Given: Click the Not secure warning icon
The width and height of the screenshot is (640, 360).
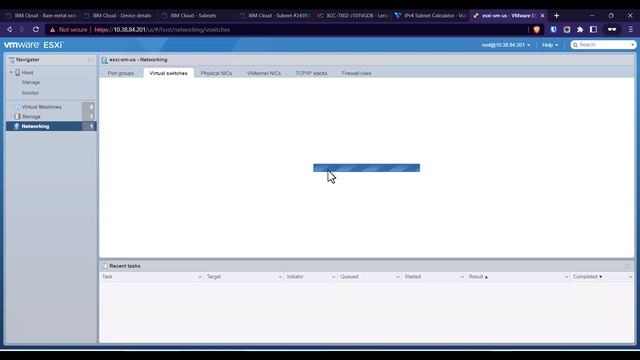Looking at the screenshot, I should point(52,30).
